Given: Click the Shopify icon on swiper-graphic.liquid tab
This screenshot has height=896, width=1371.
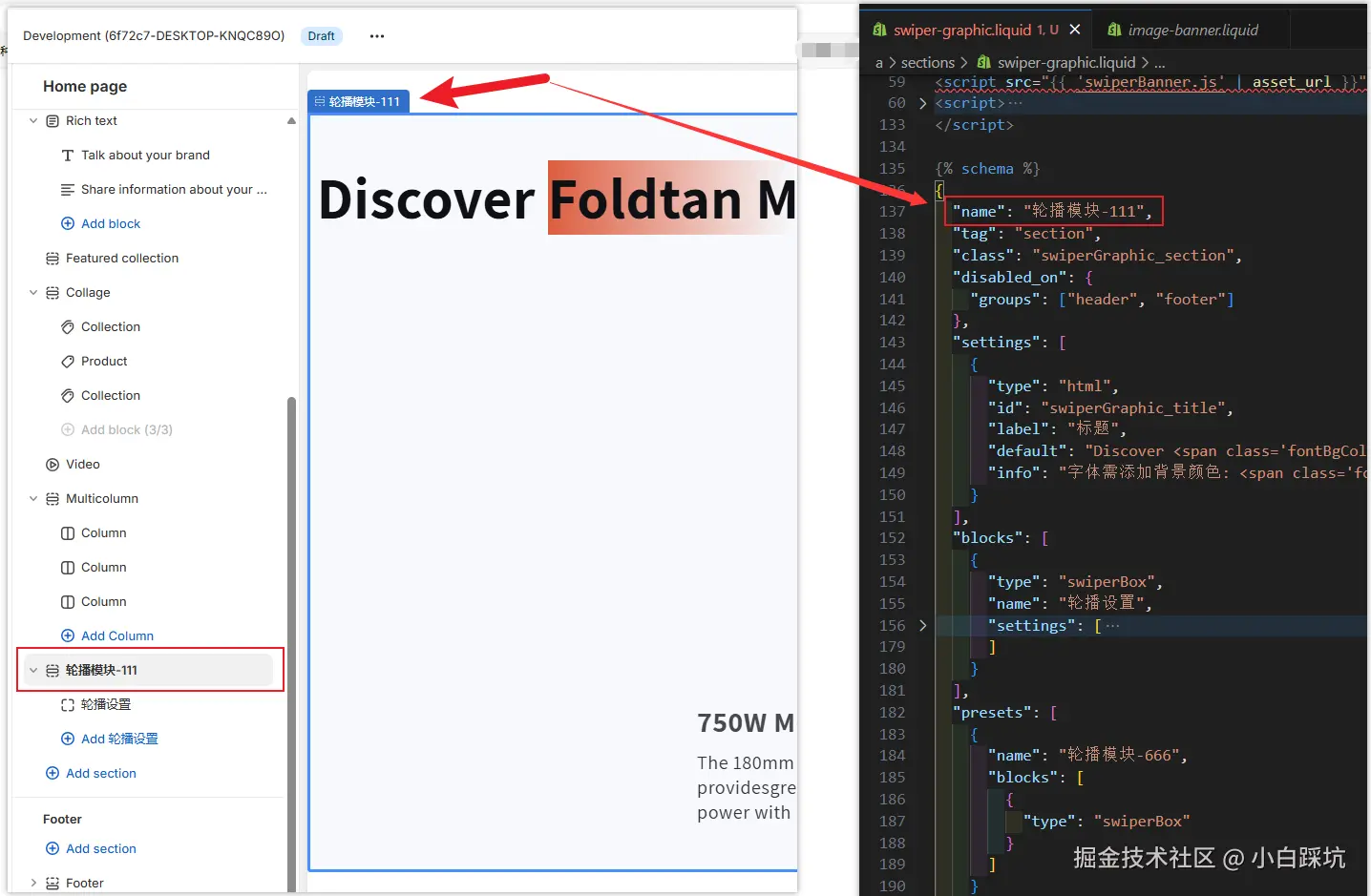Looking at the screenshot, I should click(x=880, y=31).
